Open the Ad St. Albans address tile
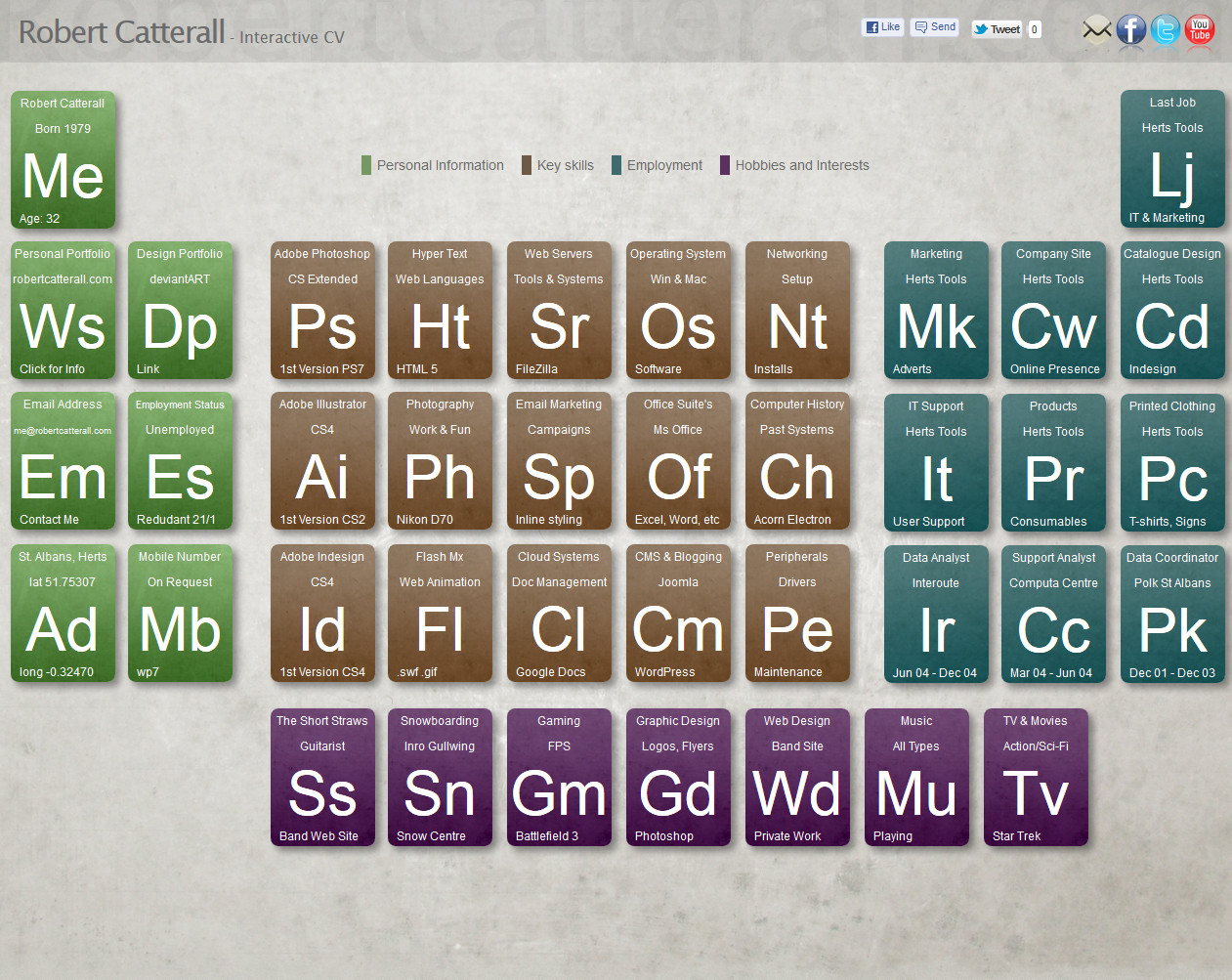1232x980 pixels. (63, 614)
